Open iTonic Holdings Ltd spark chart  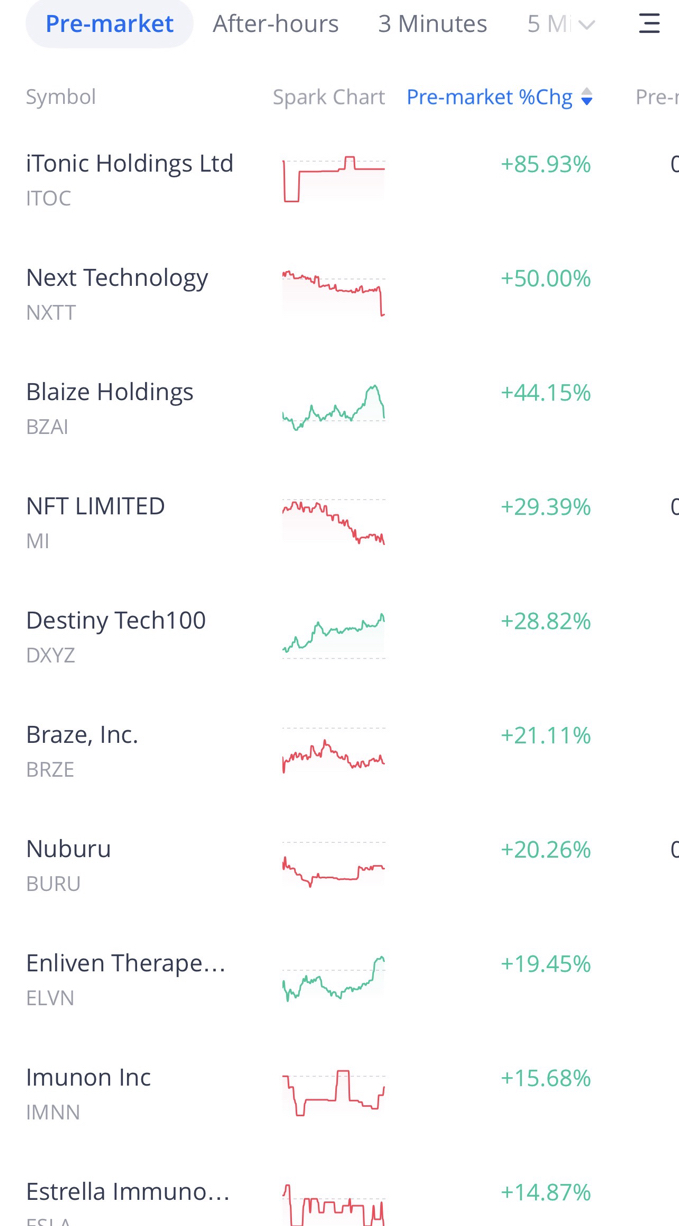334,179
